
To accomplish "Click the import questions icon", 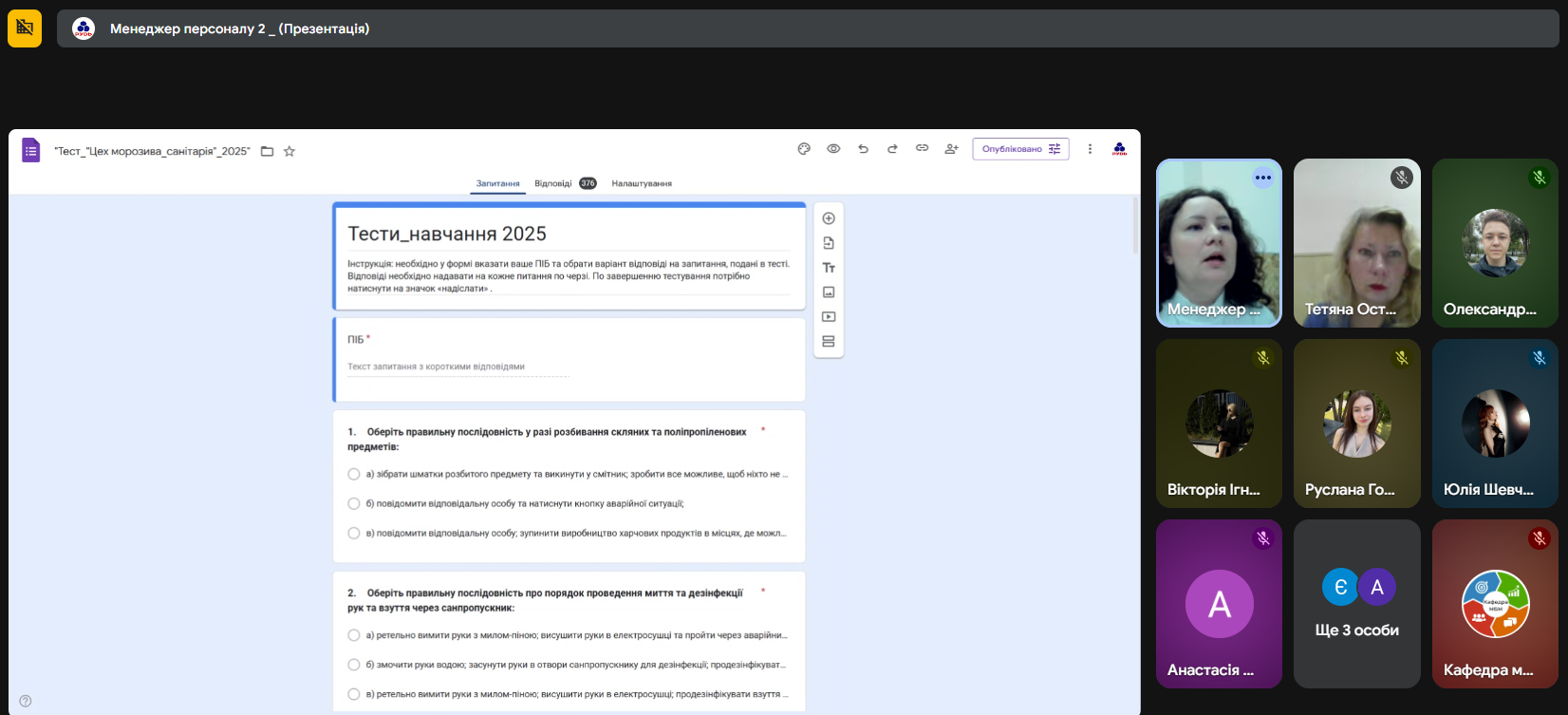I will point(829,243).
